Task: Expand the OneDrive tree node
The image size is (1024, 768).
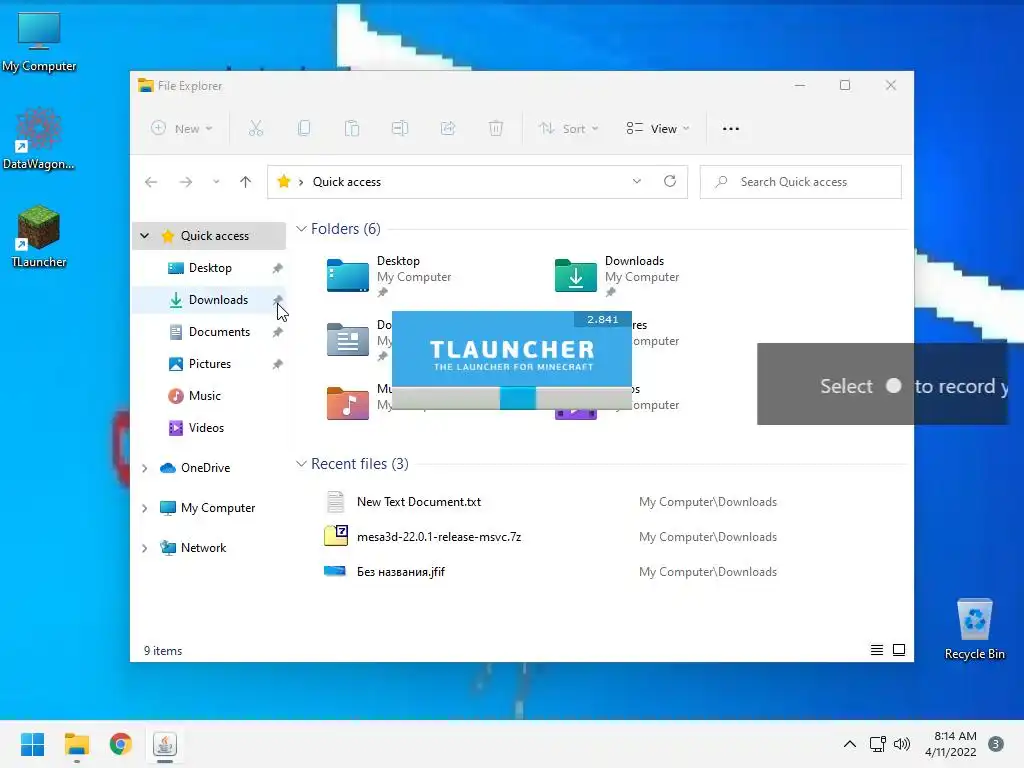Action: coord(145,468)
